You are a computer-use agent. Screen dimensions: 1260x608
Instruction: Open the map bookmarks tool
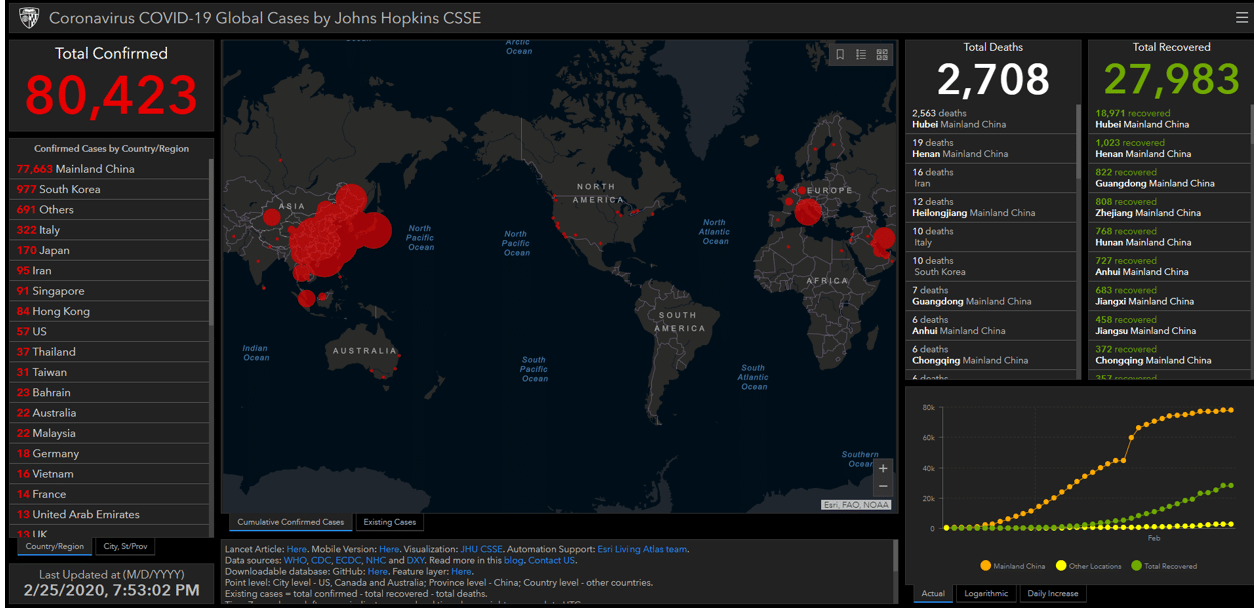840,55
